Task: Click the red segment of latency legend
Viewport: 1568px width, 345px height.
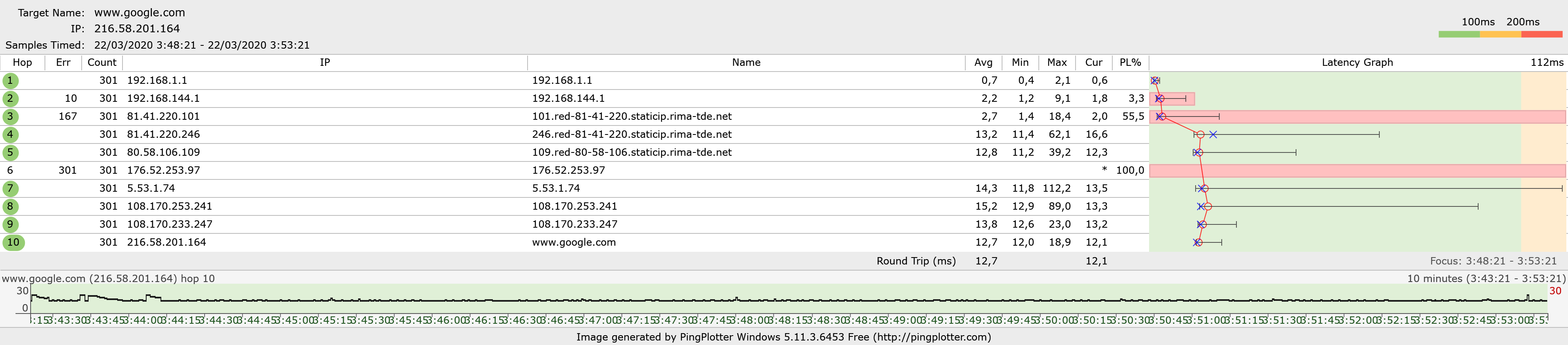Action: pyautogui.click(x=1541, y=35)
